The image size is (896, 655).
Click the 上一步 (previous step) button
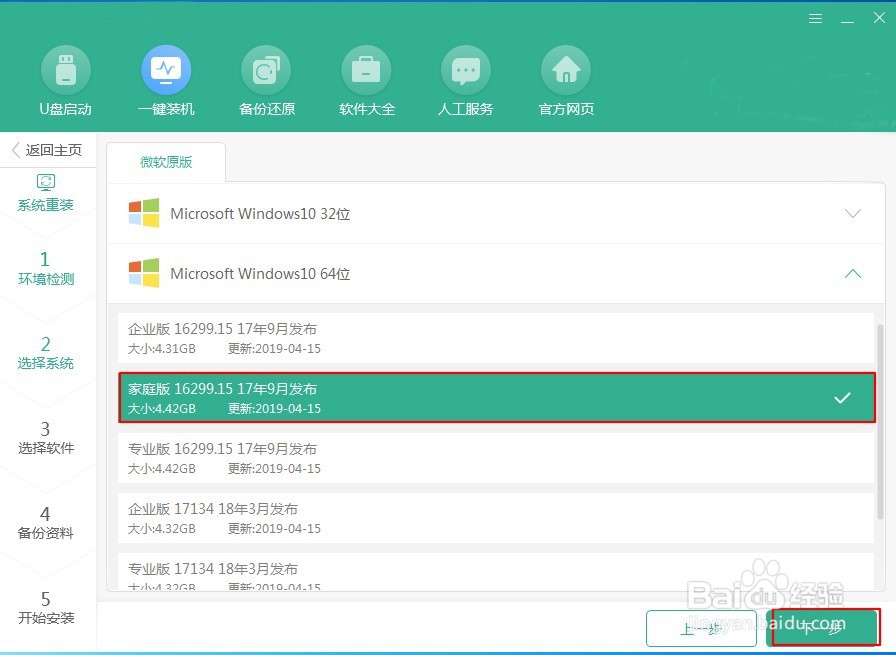tap(701, 627)
